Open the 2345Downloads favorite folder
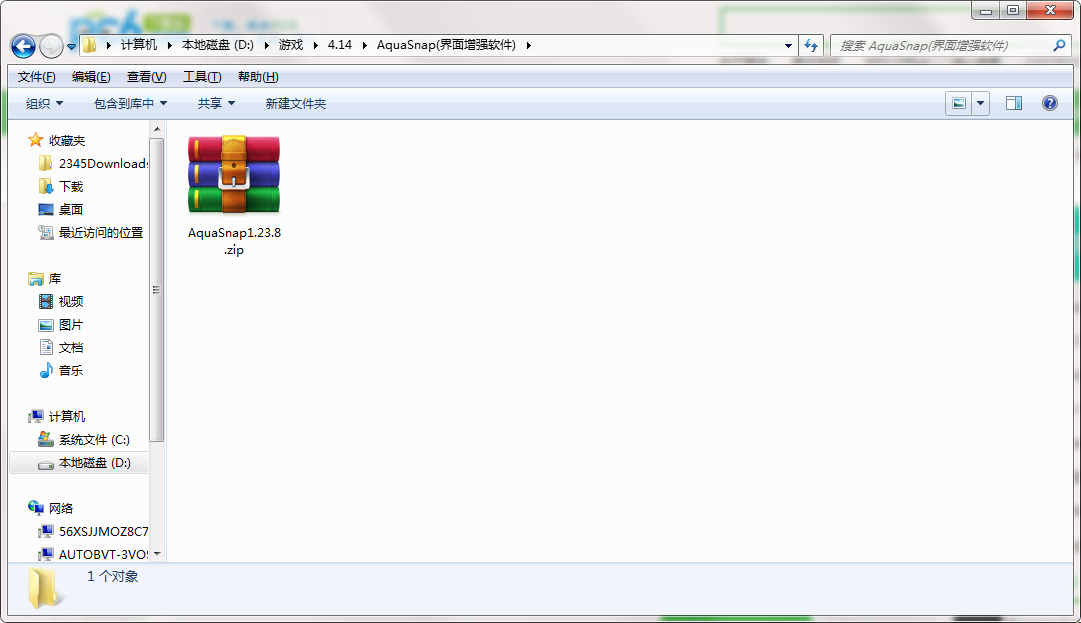This screenshot has width=1081, height=623. tap(103, 163)
